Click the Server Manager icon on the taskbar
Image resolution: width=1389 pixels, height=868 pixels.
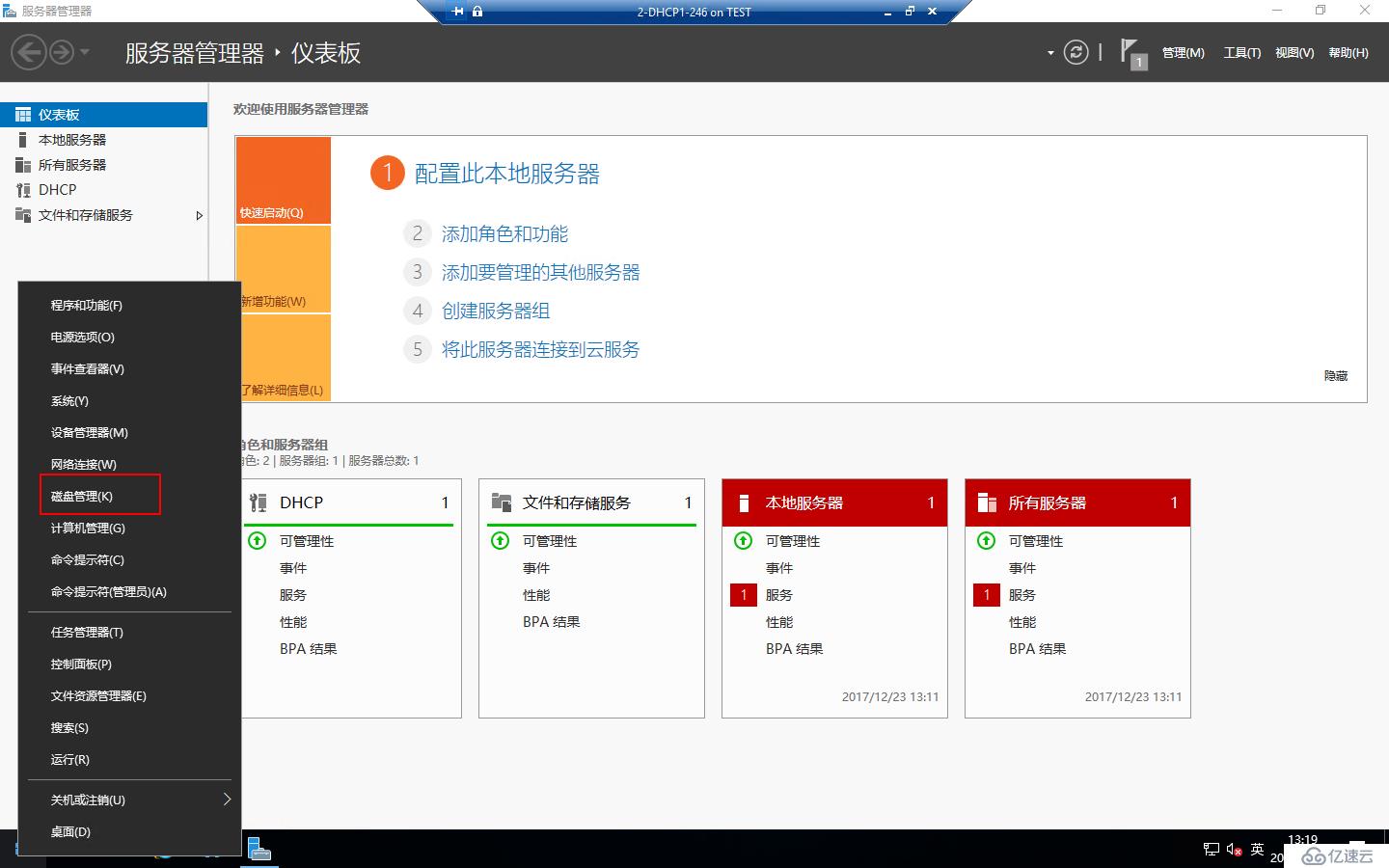[259, 850]
